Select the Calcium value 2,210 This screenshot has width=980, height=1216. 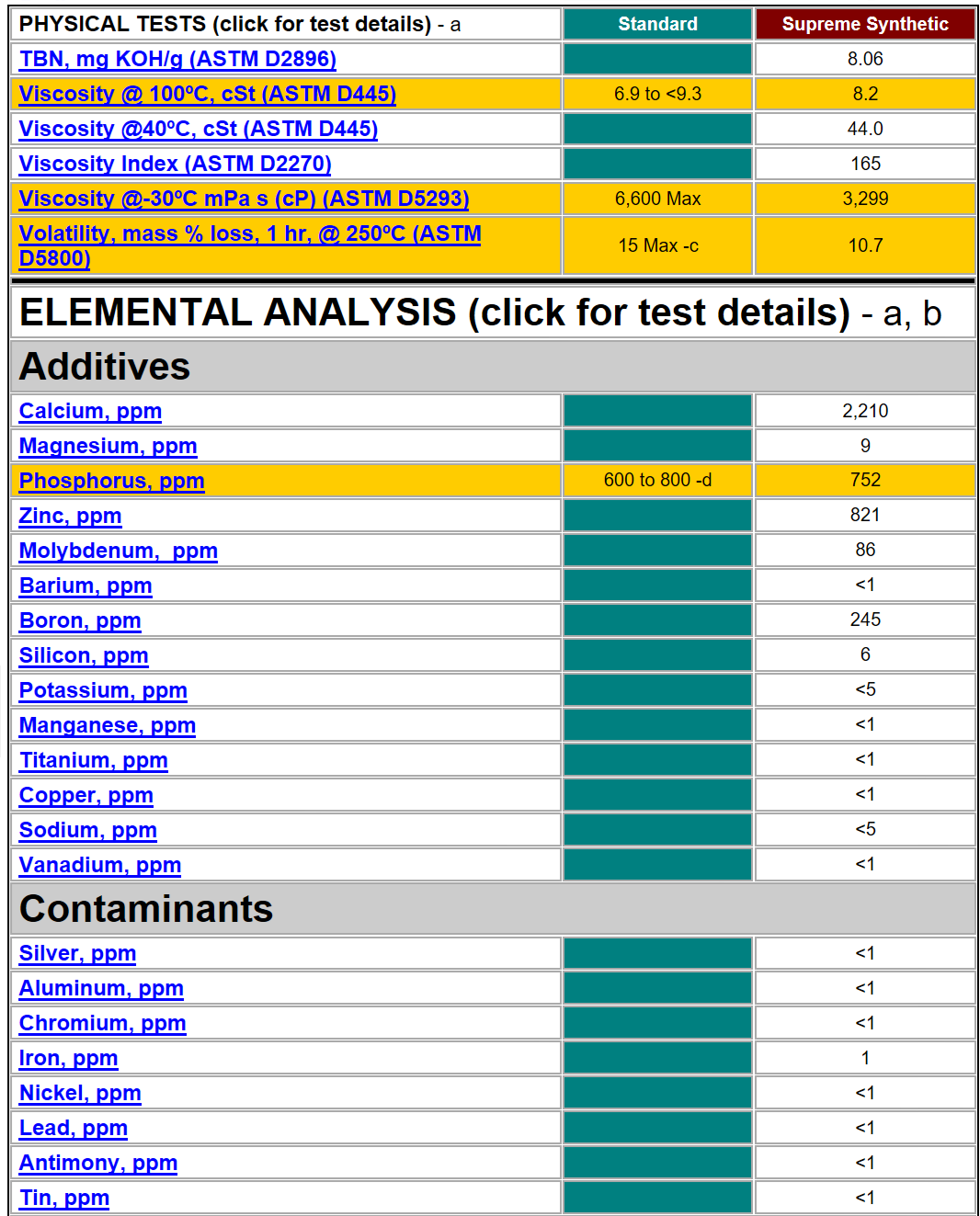click(865, 411)
